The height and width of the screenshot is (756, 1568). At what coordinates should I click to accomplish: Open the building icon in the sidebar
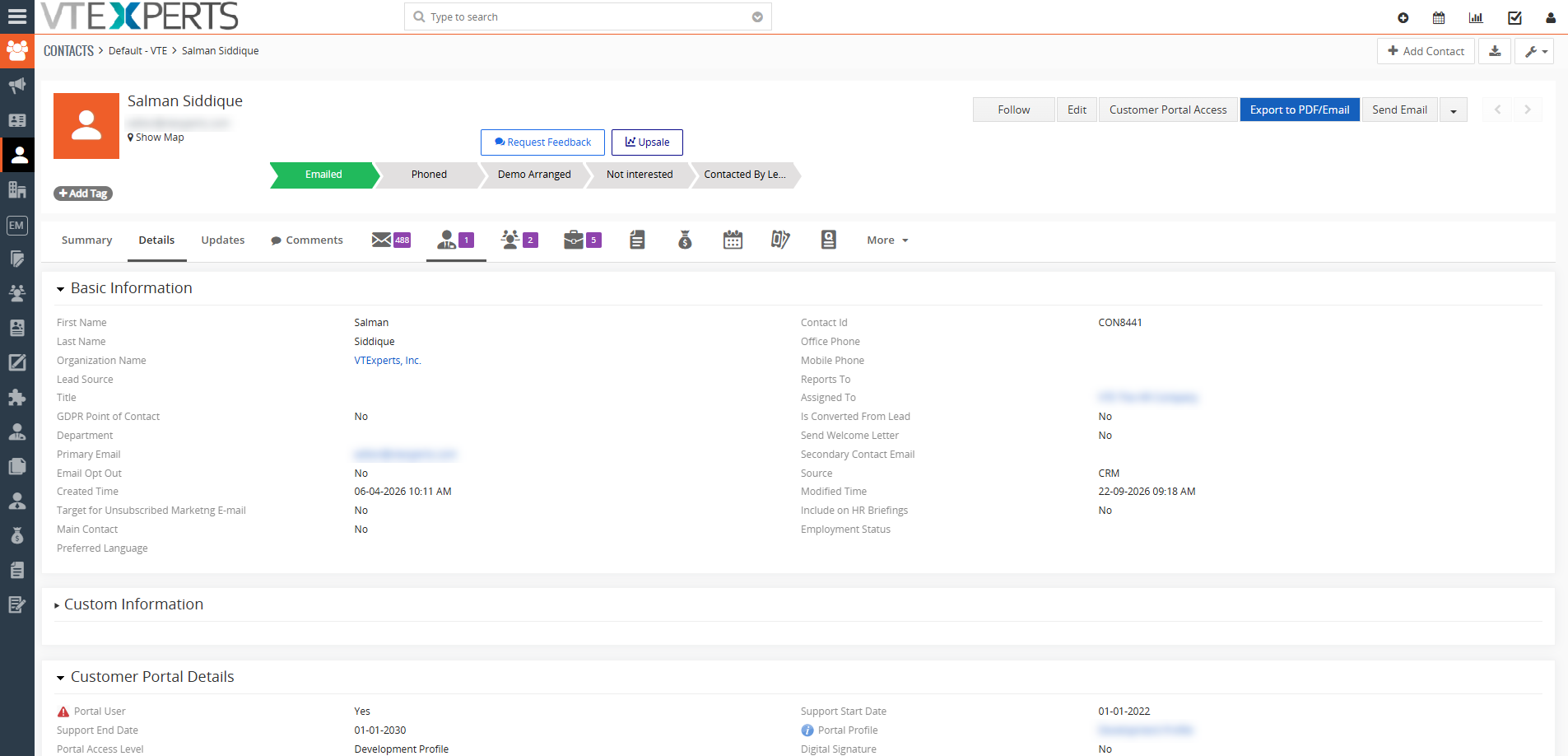[x=17, y=189]
